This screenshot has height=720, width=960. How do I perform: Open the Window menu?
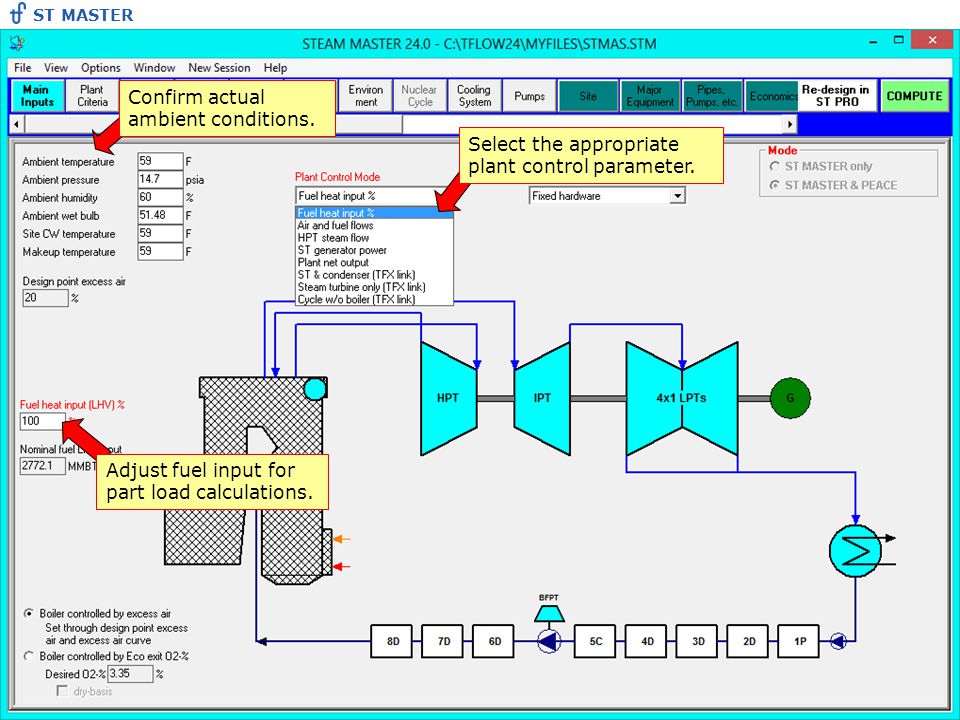[x=154, y=67]
